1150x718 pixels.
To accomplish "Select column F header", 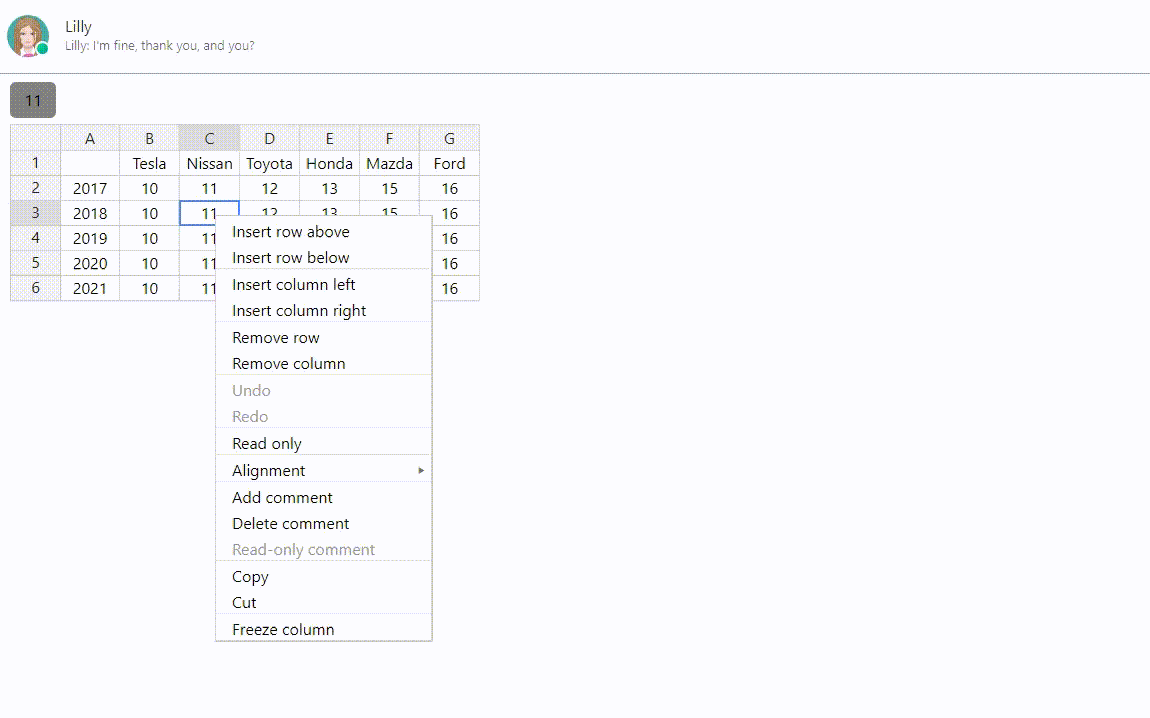I will coord(389,138).
